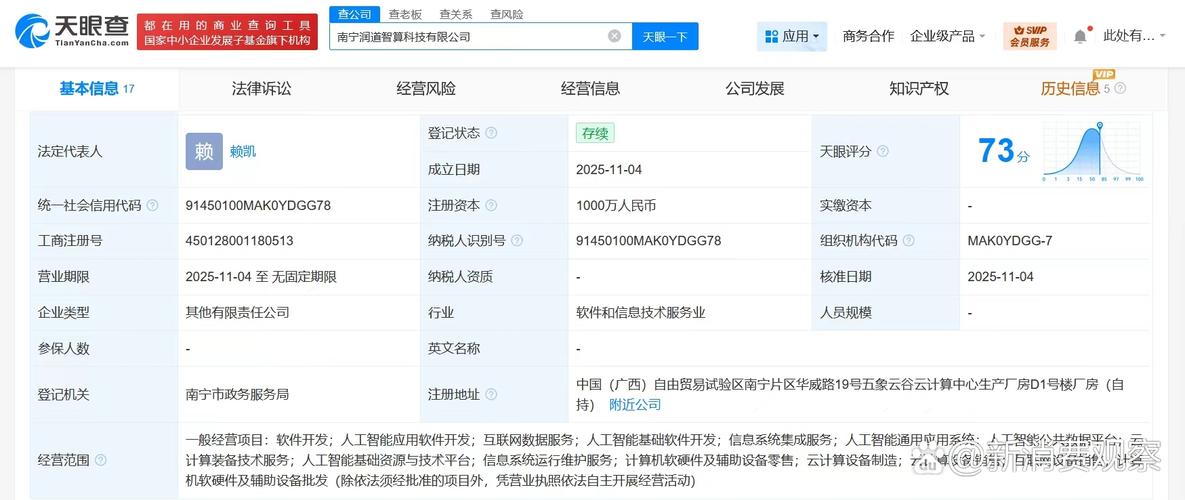
Task: Open the 知识产权 tab
Action: pos(919,88)
